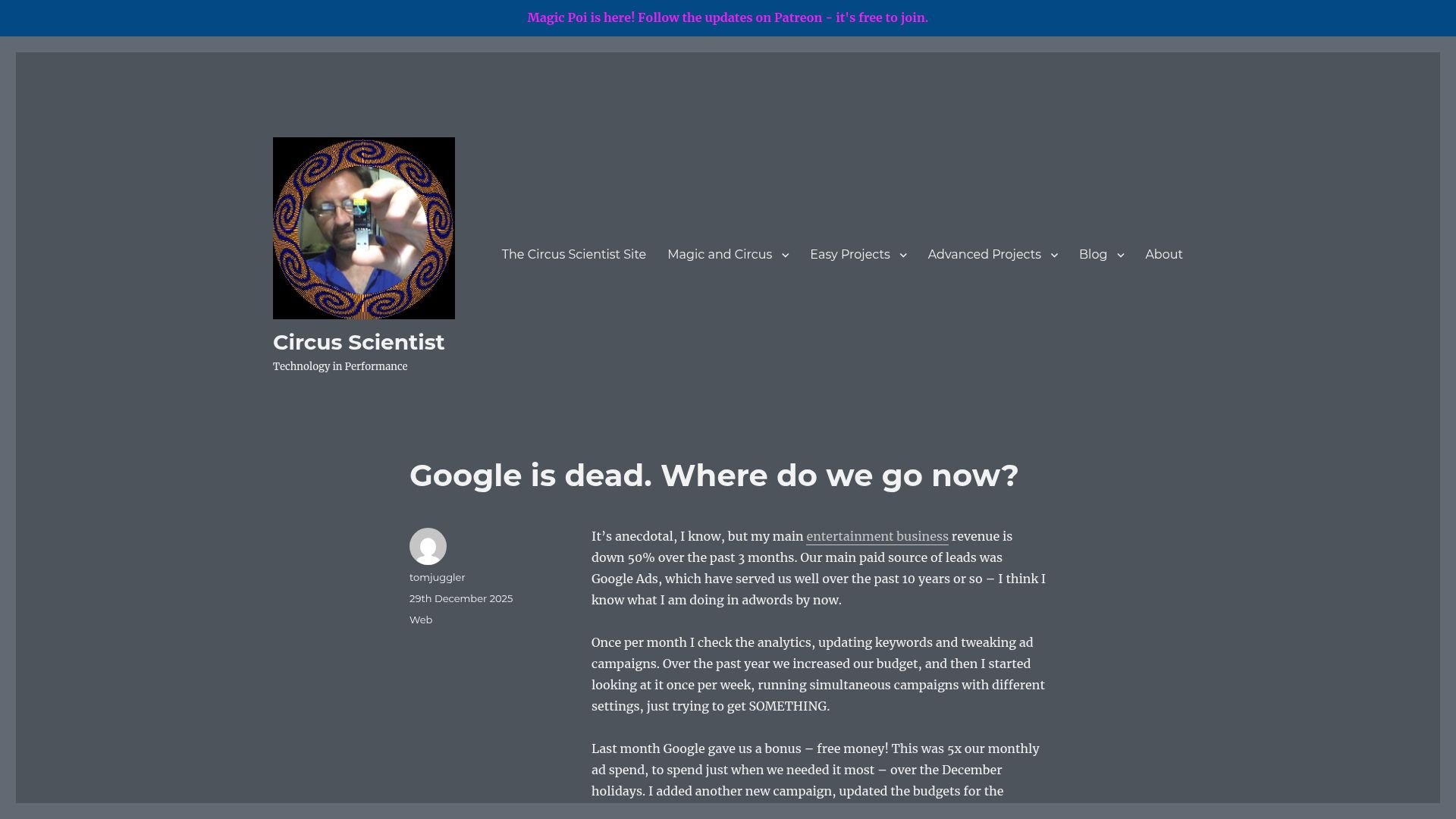Open the Magic Poi Patreon banner link

coord(727,17)
